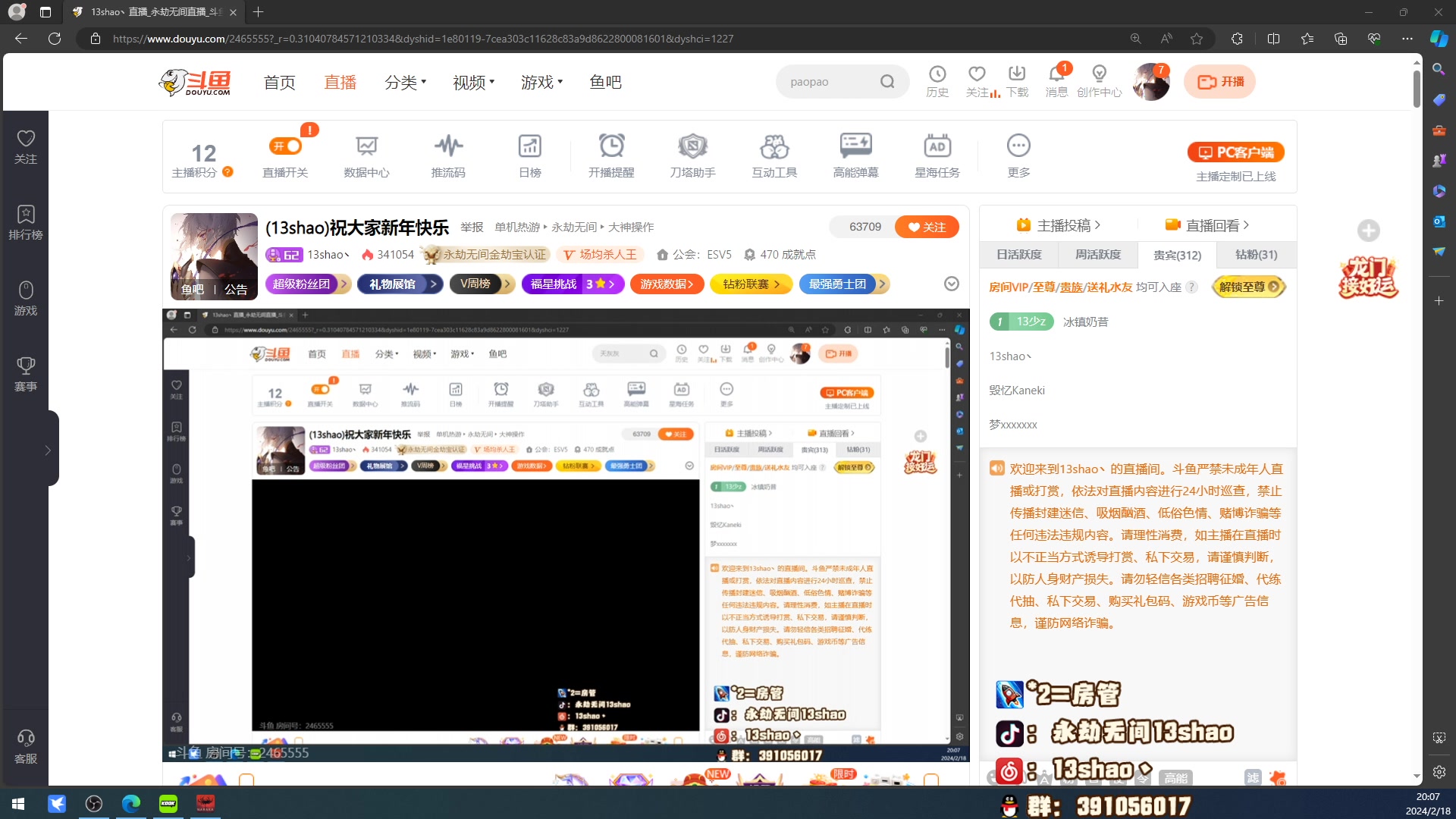Open 关注 followed channels heart icon

click(977, 81)
